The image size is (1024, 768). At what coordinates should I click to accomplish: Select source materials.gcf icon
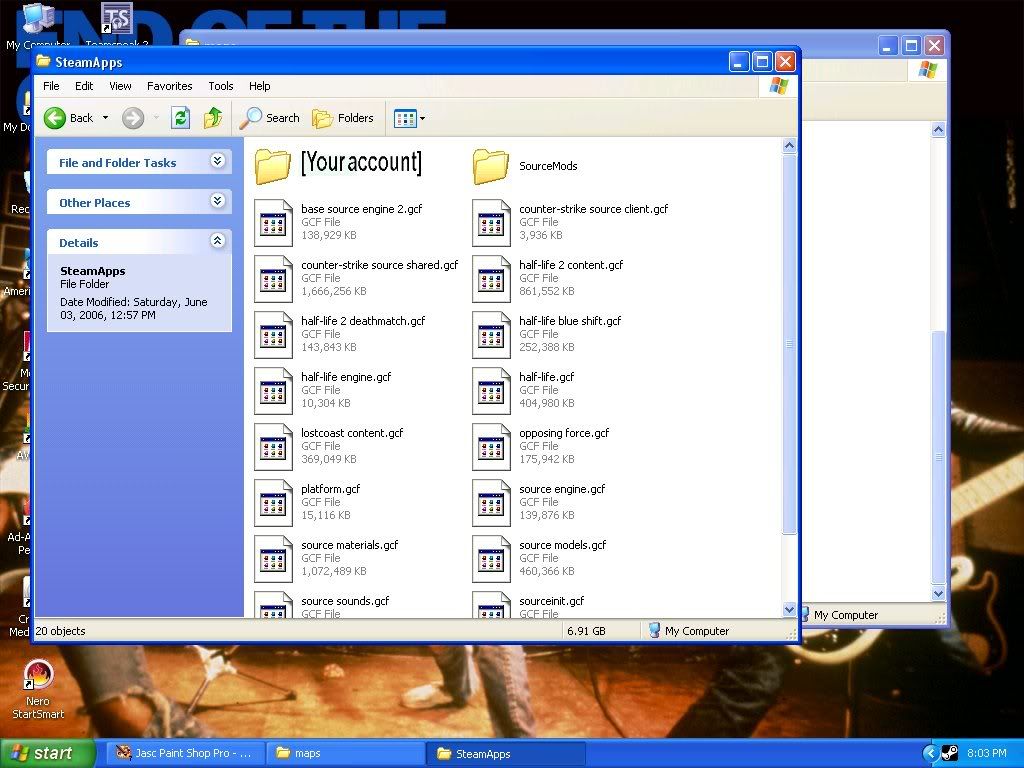click(273, 560)
